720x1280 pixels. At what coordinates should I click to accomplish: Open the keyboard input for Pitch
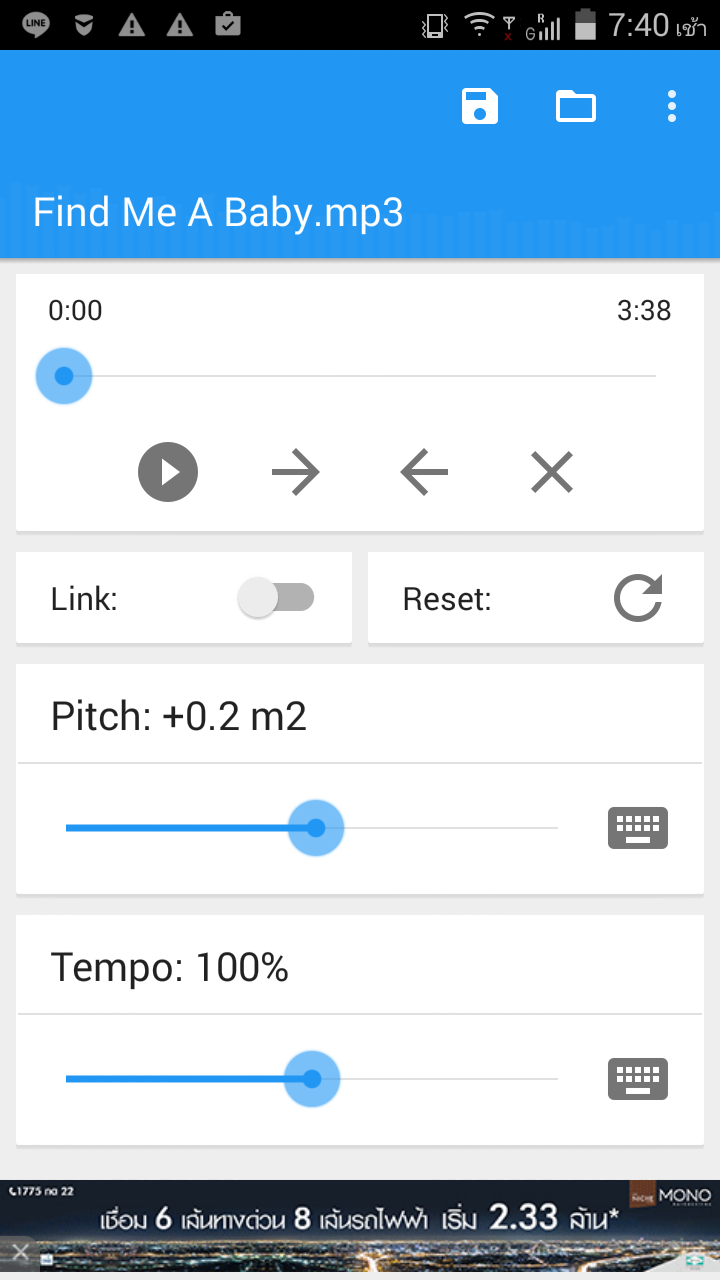click(638, 828)
